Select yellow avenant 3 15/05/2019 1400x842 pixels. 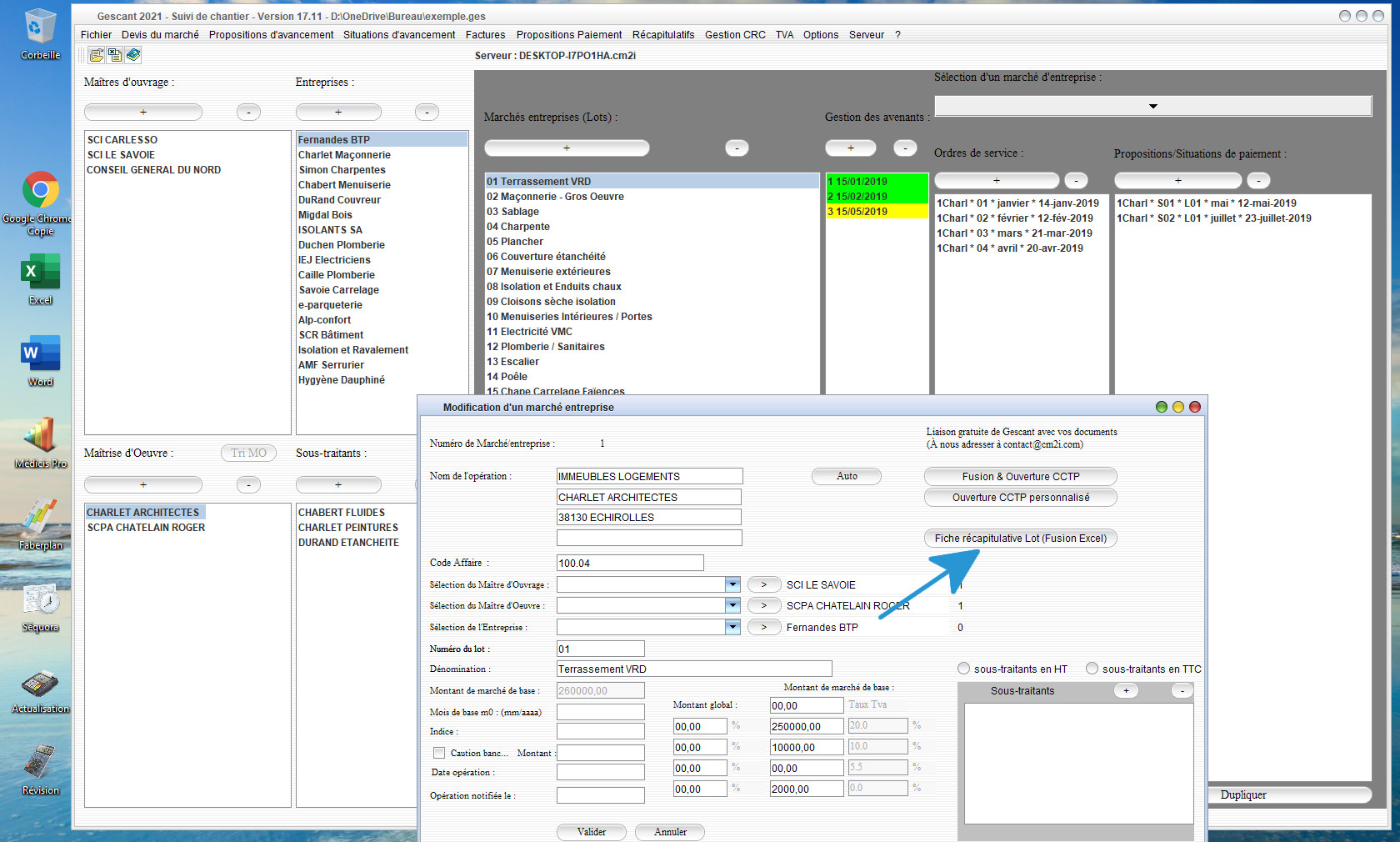point(877,211)
